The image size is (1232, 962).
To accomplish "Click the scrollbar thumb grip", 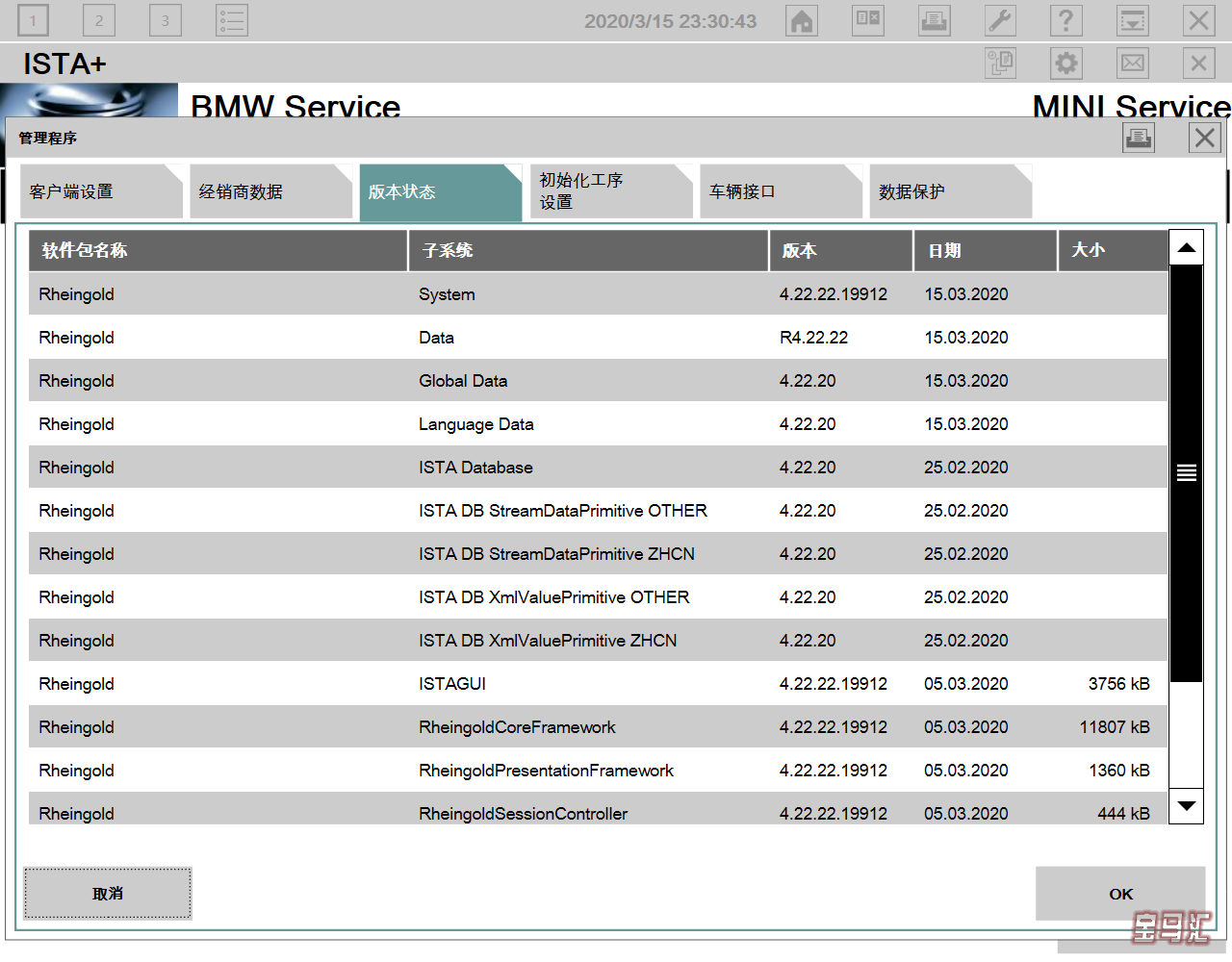I will coord(1187,472).
